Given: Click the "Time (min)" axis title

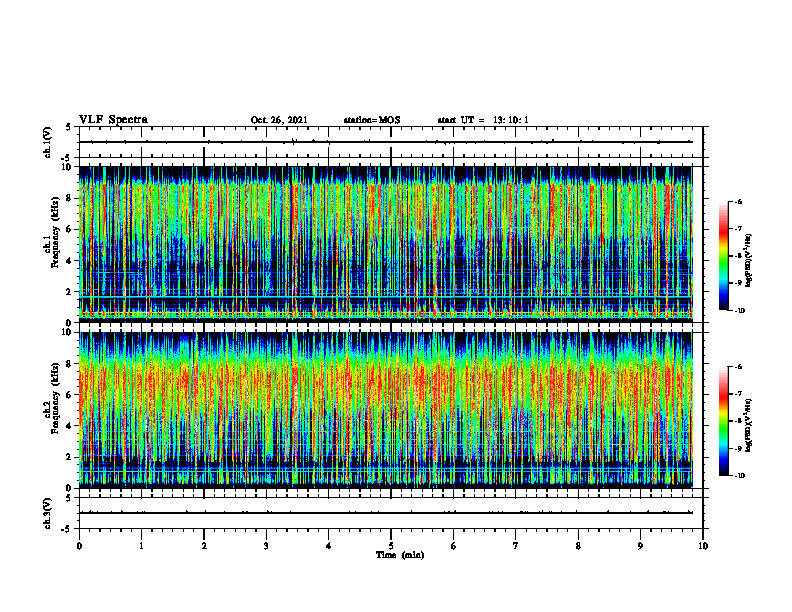Looking at the screenshot, I should [x=400, y=555].
